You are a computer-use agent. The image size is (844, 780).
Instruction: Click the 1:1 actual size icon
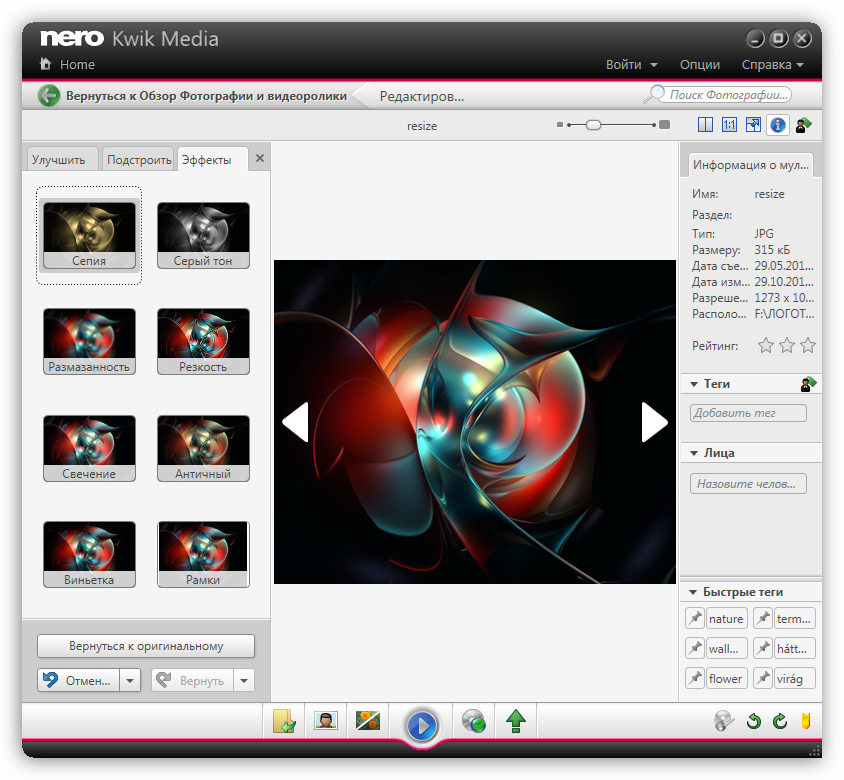click(729, 125)
